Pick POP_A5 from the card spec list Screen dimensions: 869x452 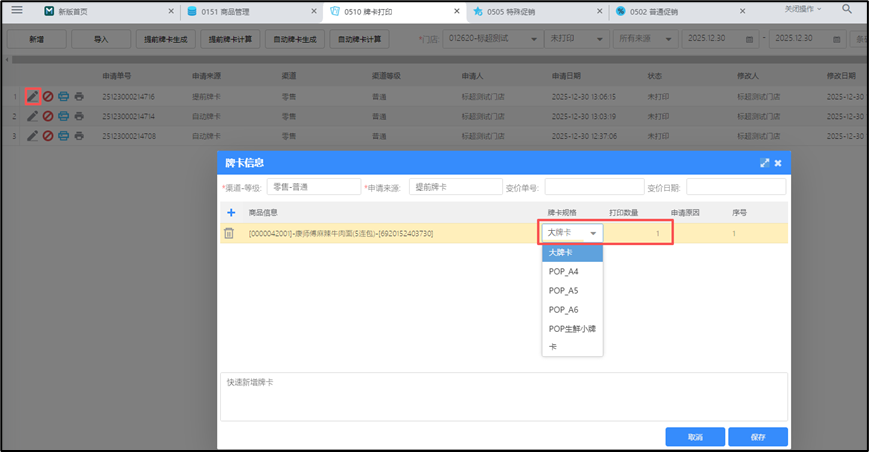[563, 291]
